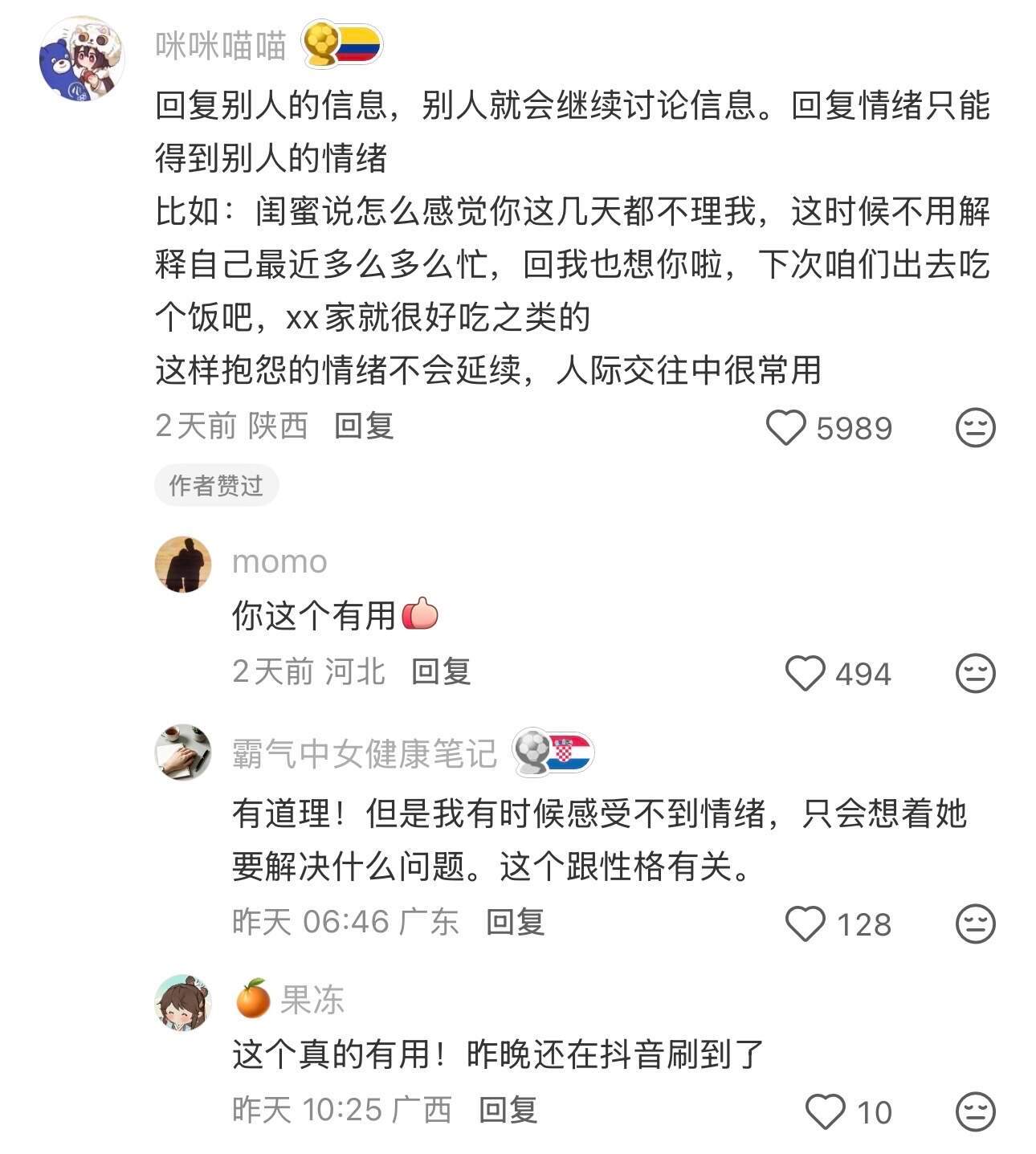Open 果冻's profile avatar
The width and height of the screenshot is (1036, 1154).
coord(183,1002)
